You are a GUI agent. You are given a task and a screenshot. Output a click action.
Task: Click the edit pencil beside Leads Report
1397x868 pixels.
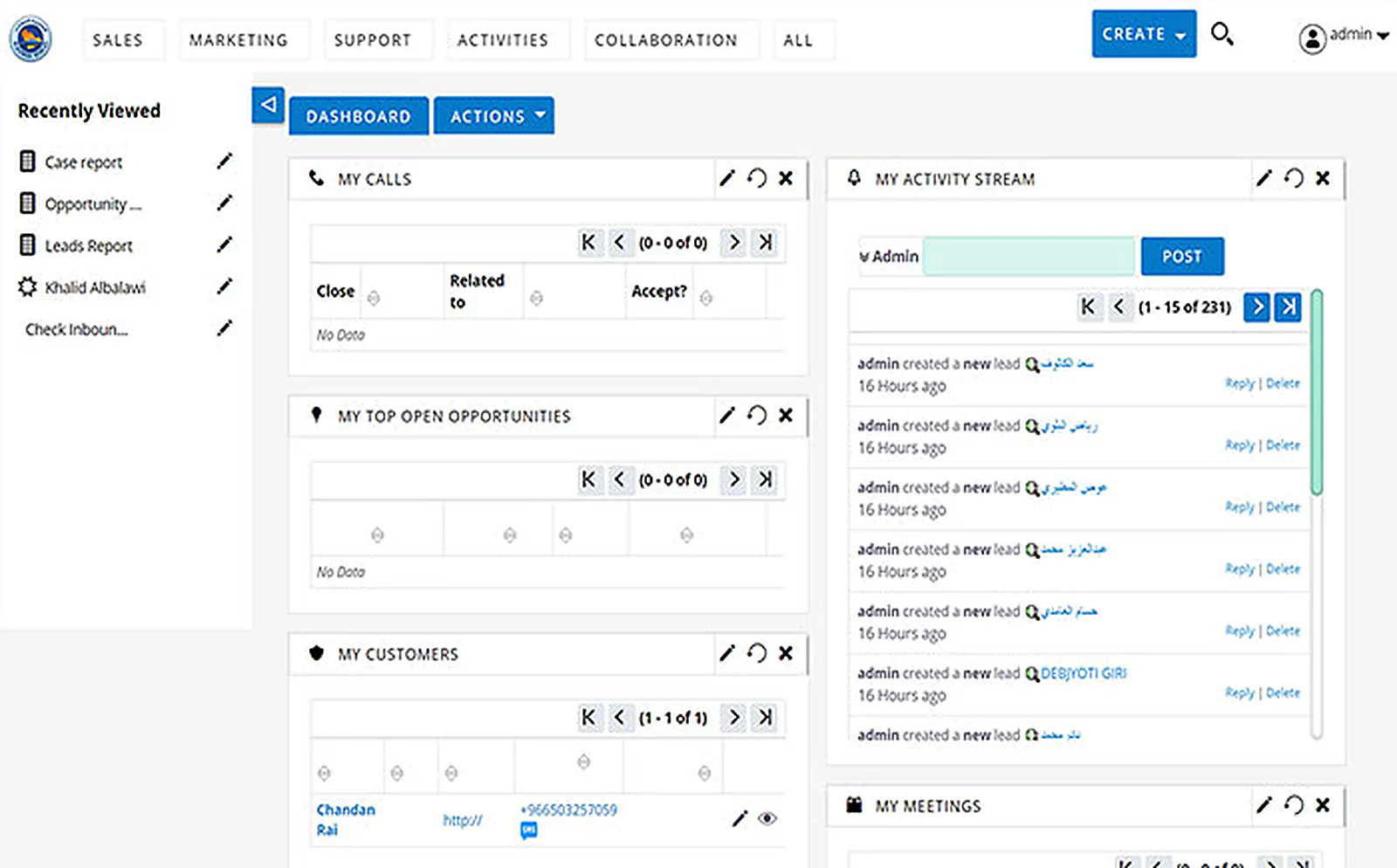224,245
